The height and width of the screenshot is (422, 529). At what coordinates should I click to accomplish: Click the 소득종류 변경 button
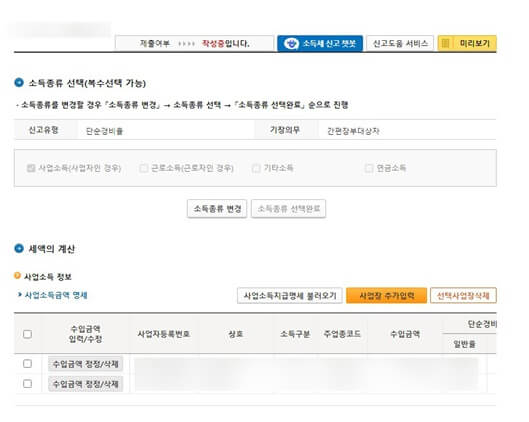pos(217,209)
